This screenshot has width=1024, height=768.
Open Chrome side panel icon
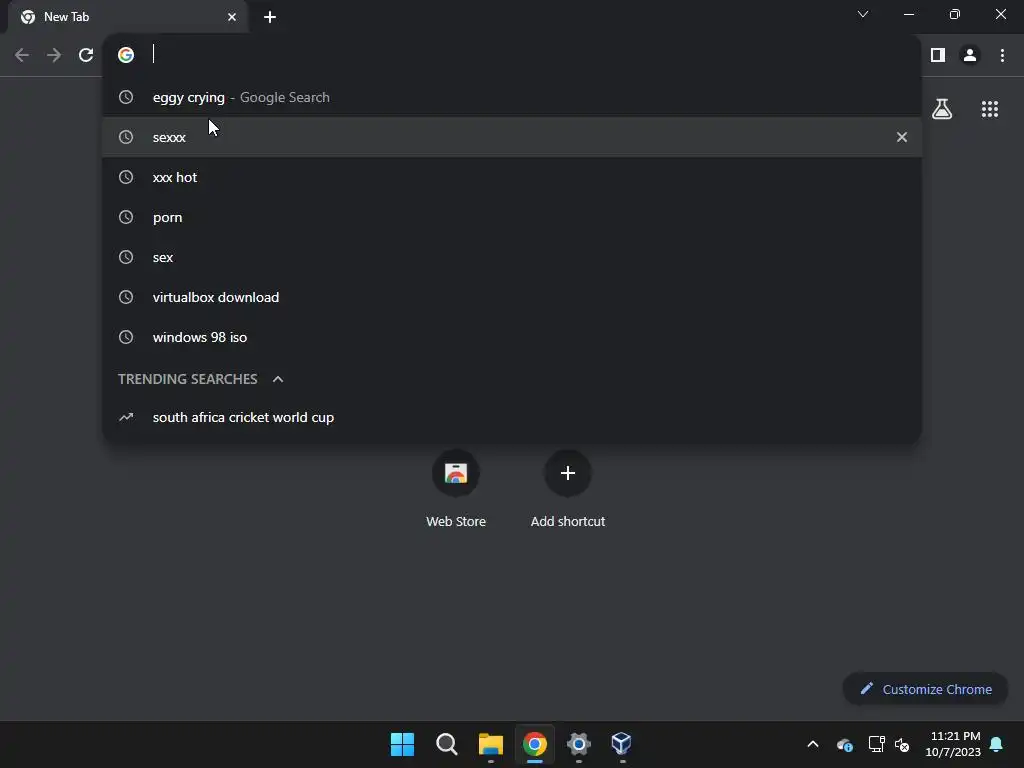pos(938,55)
